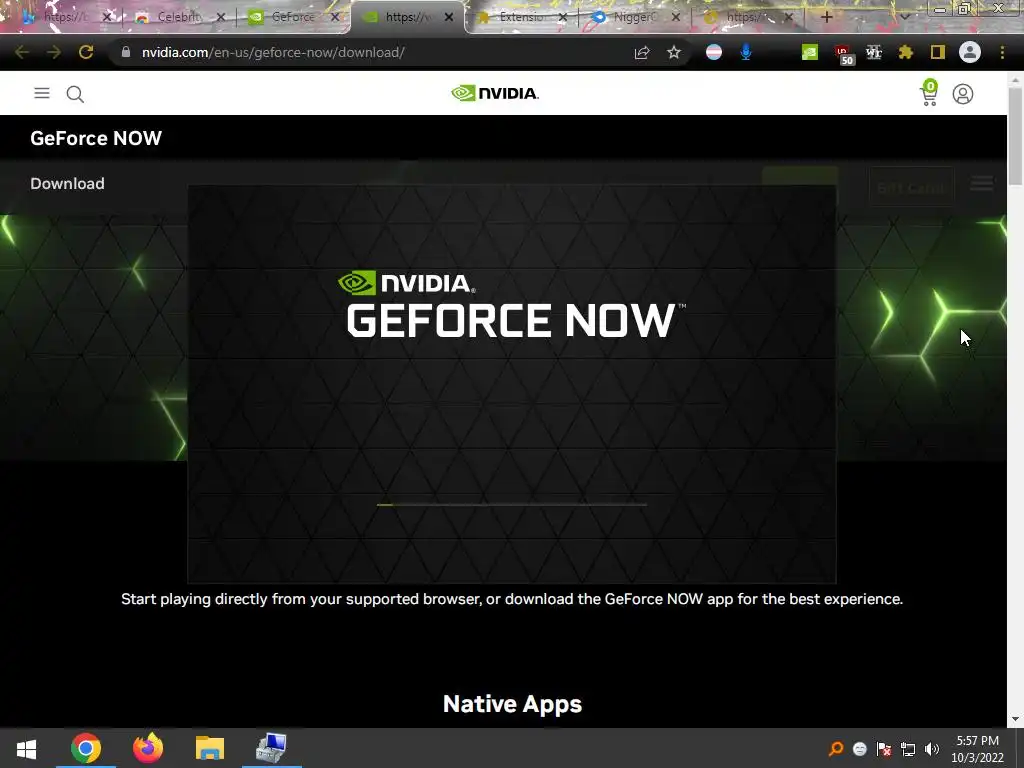Switch to the Celebrit... tab
Screen dimensions: 1024x768
coord(178,17)
